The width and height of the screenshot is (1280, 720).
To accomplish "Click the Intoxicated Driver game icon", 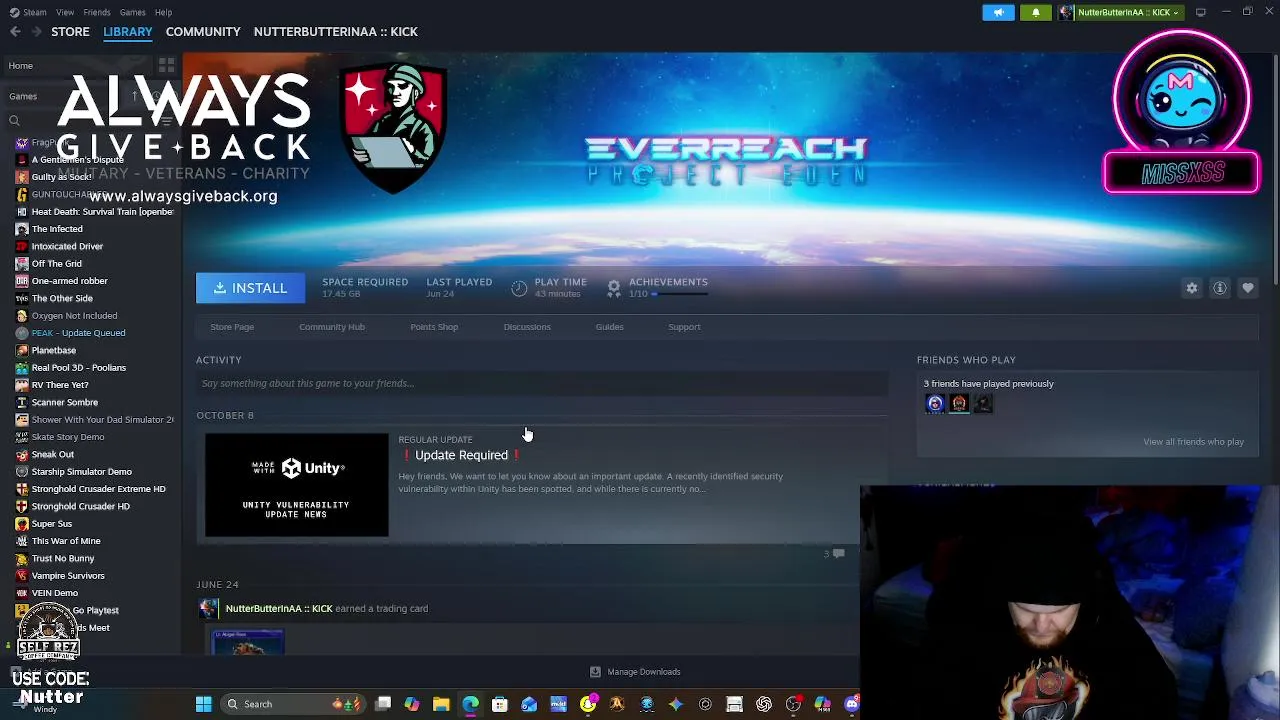I will (x=21, y=246).
